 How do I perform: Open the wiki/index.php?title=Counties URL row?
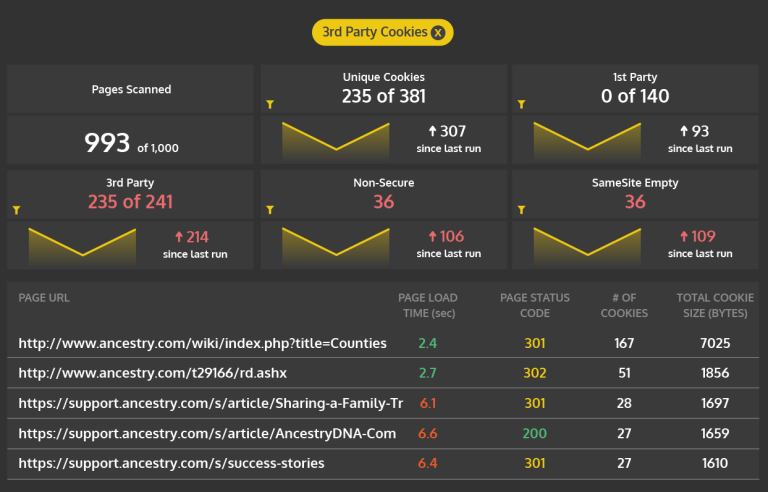pyautogui.click(x=202, y=343)
